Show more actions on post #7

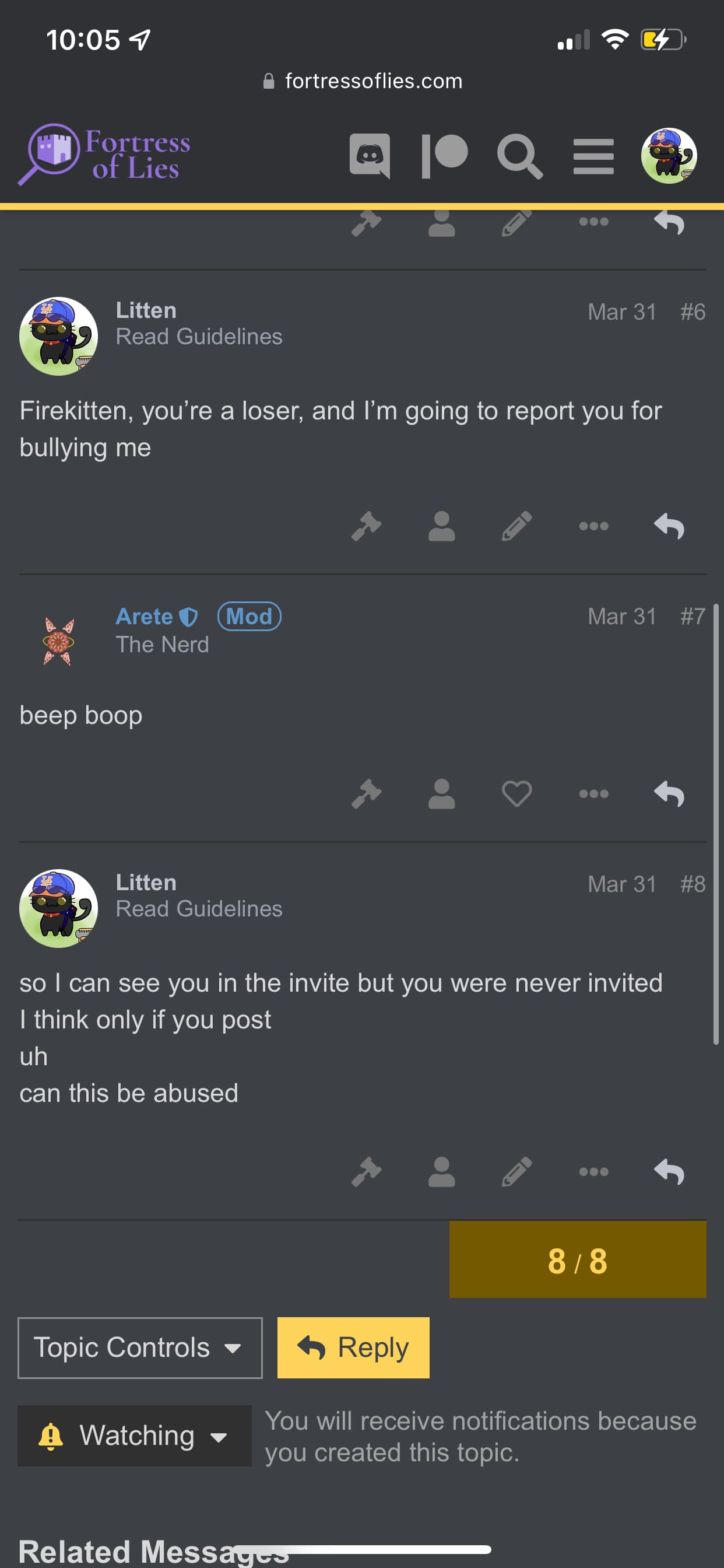pos(593,794)
